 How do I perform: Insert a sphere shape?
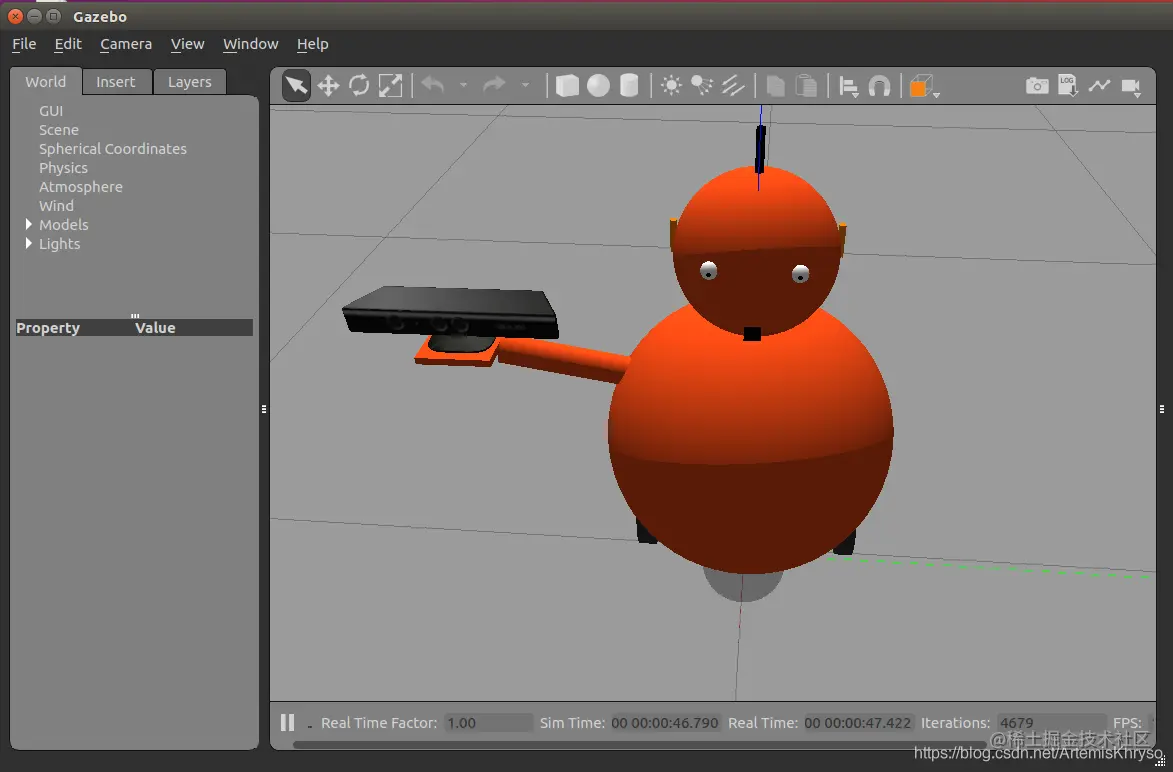(x=598, y=86)
